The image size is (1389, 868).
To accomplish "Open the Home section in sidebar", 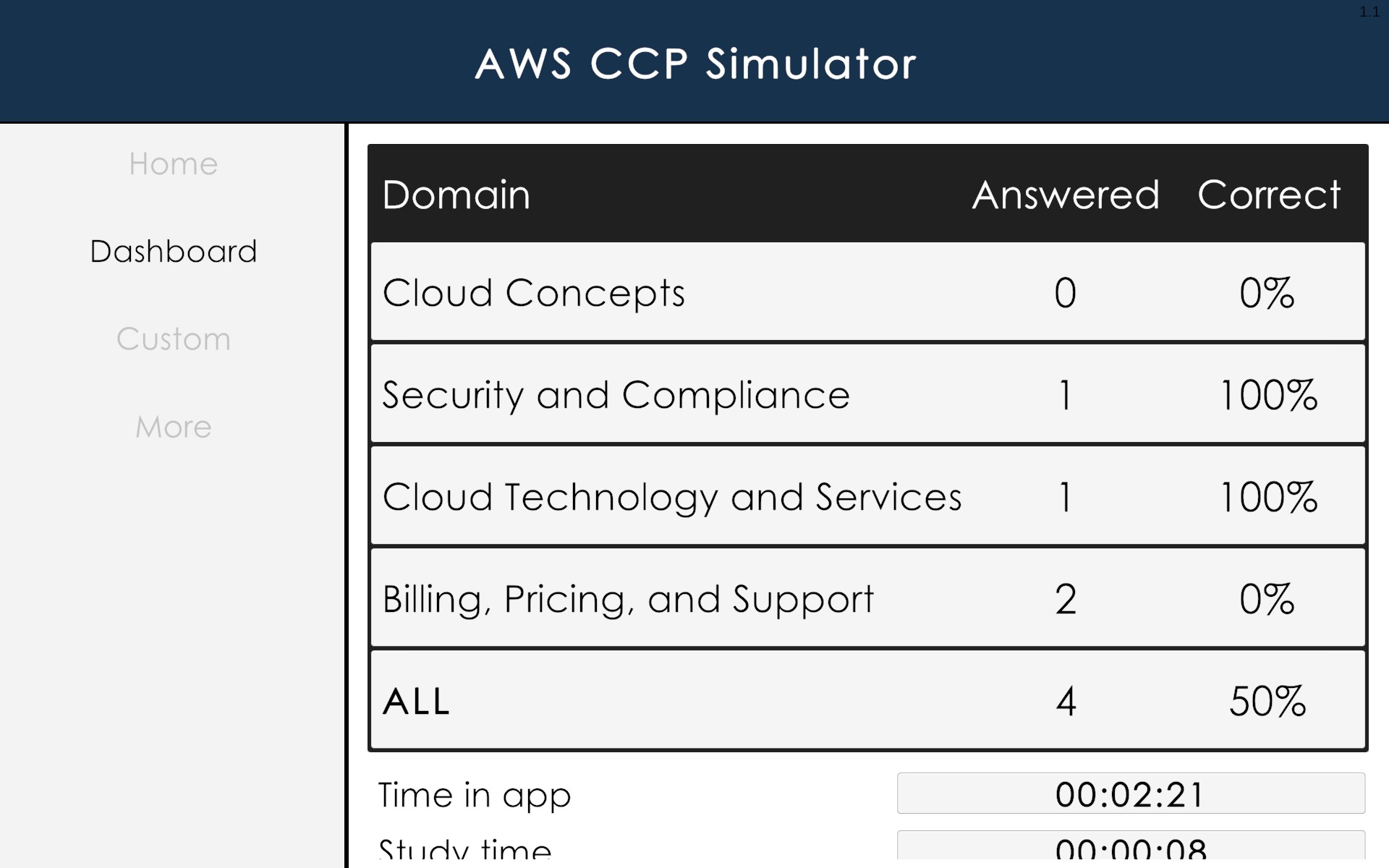I will click(174, 164).
